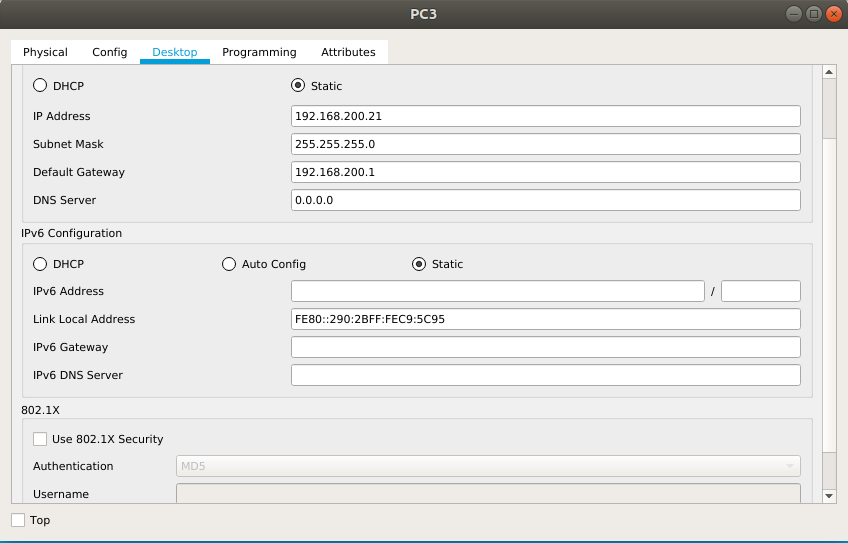Click the Link Local Address field
Screen dimensions: 848x543
click(546, 319)
